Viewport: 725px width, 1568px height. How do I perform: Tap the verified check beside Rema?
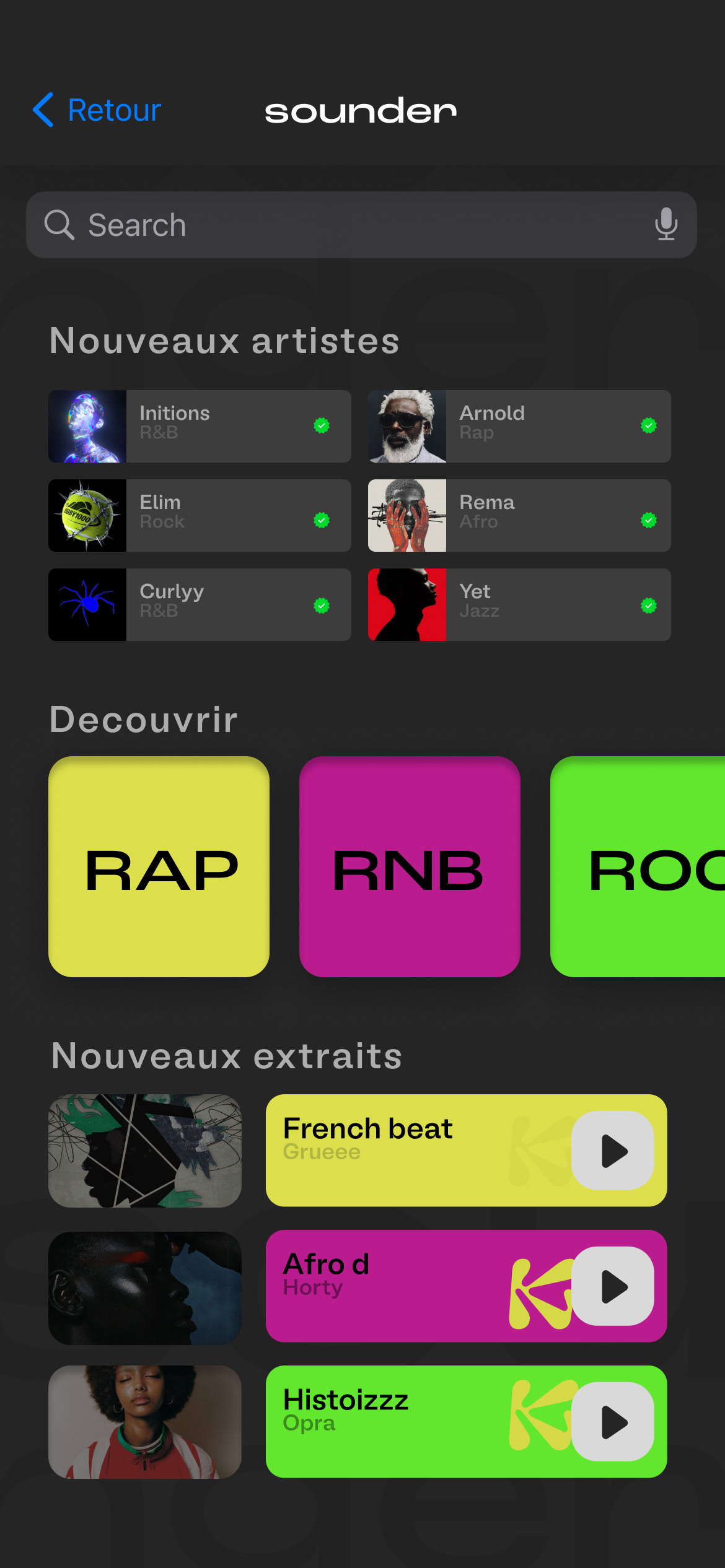click(649, 520)
